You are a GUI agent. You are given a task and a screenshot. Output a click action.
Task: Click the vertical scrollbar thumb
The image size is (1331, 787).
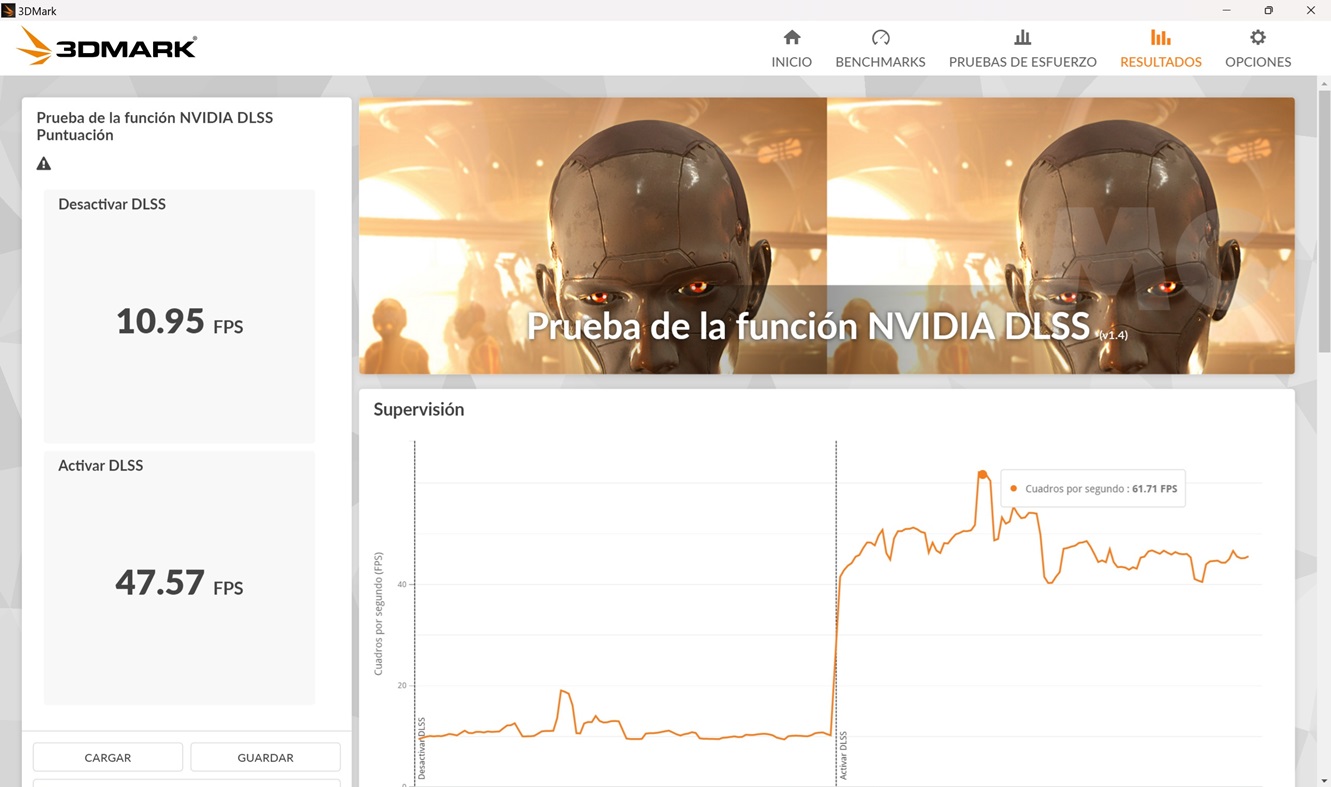point(1324,220)
